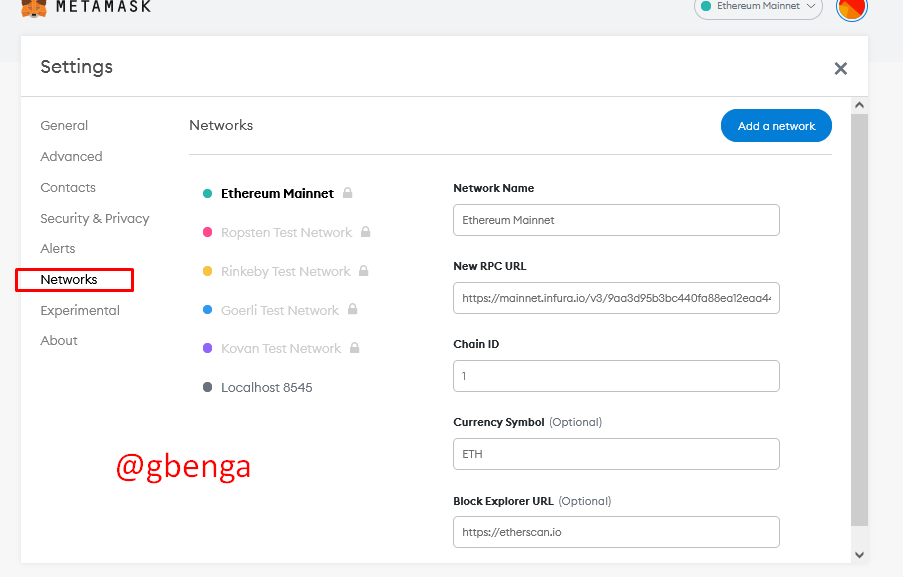Click the blue Goerli network color dot
This screenshot has width=903, height=577.
(x=207, y=310)
